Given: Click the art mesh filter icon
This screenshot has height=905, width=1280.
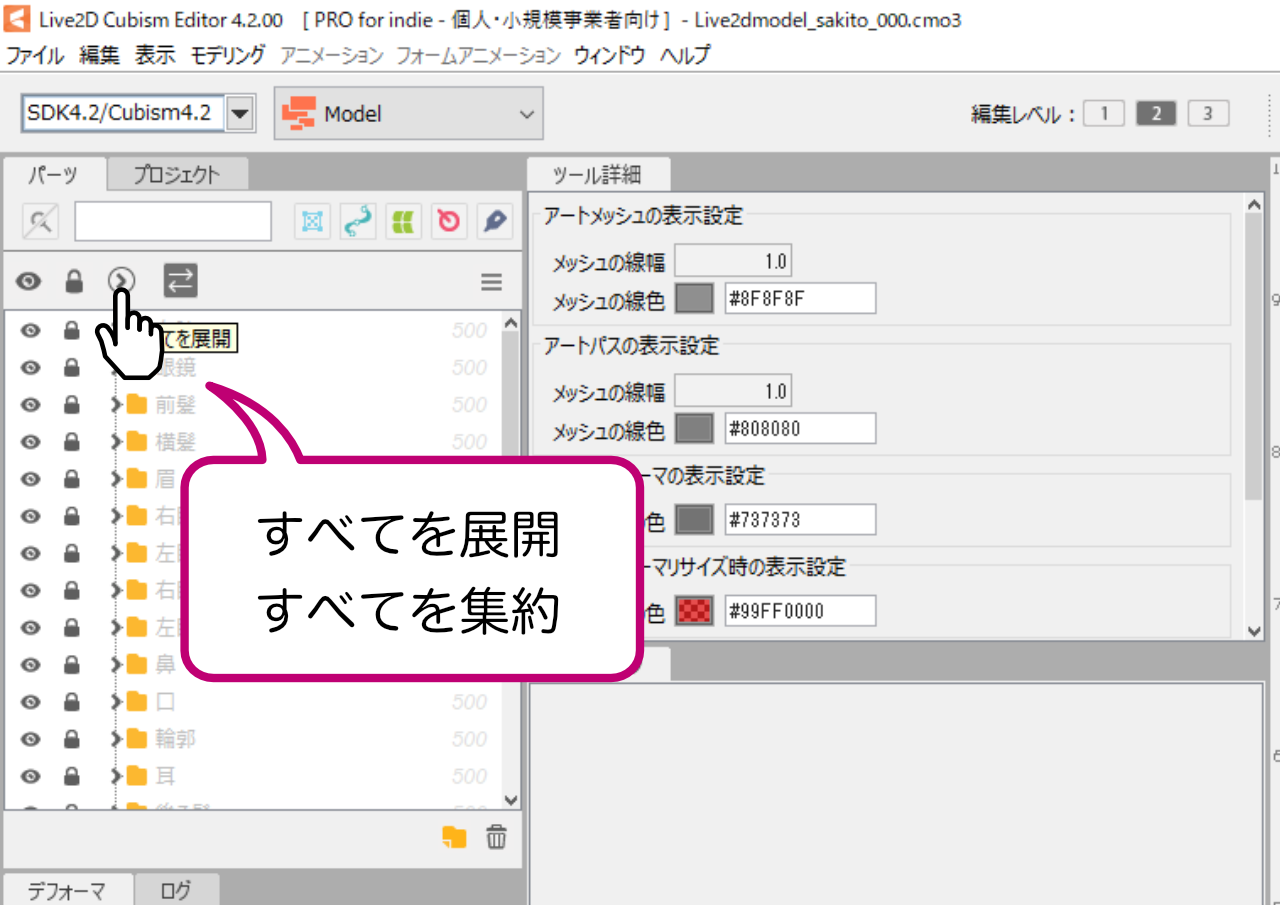Looking at the screenshot, I should click(313, 222).
